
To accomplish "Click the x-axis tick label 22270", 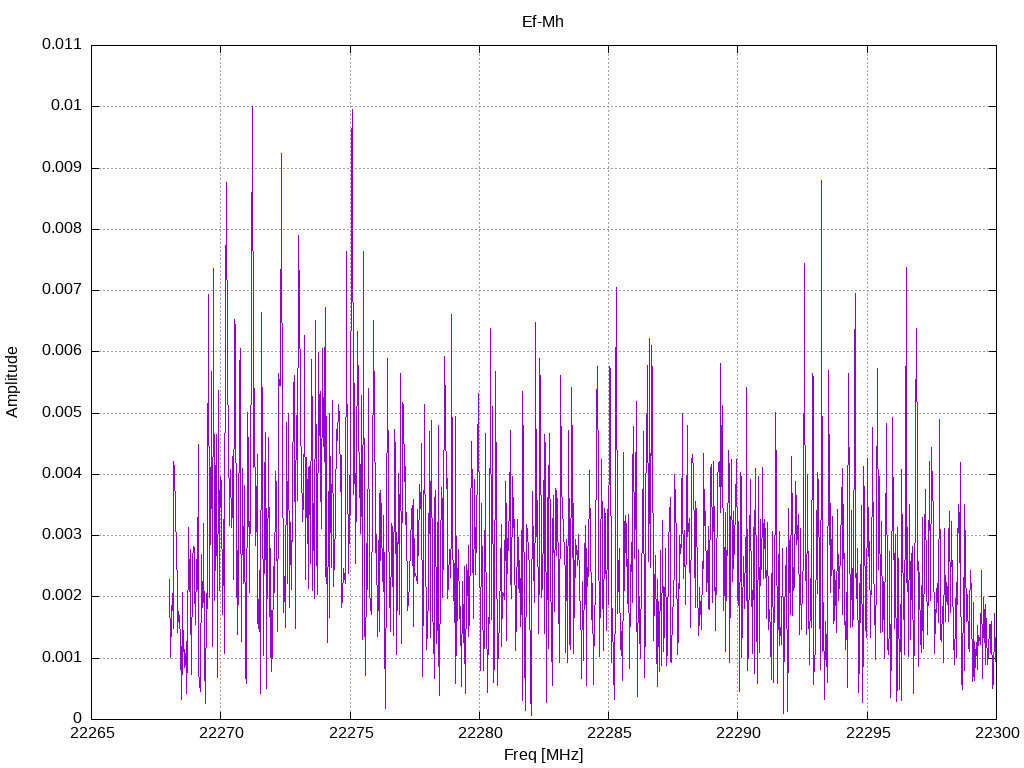I will point(221,733).
